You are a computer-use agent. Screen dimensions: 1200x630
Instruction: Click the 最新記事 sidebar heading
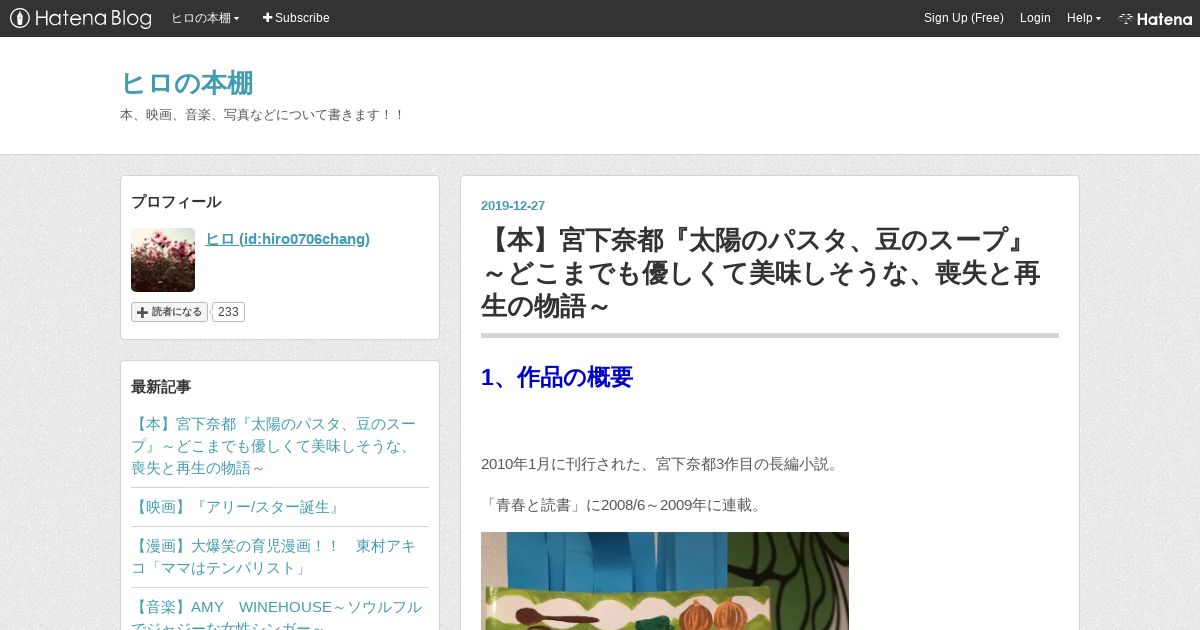[x=161, y=387]
